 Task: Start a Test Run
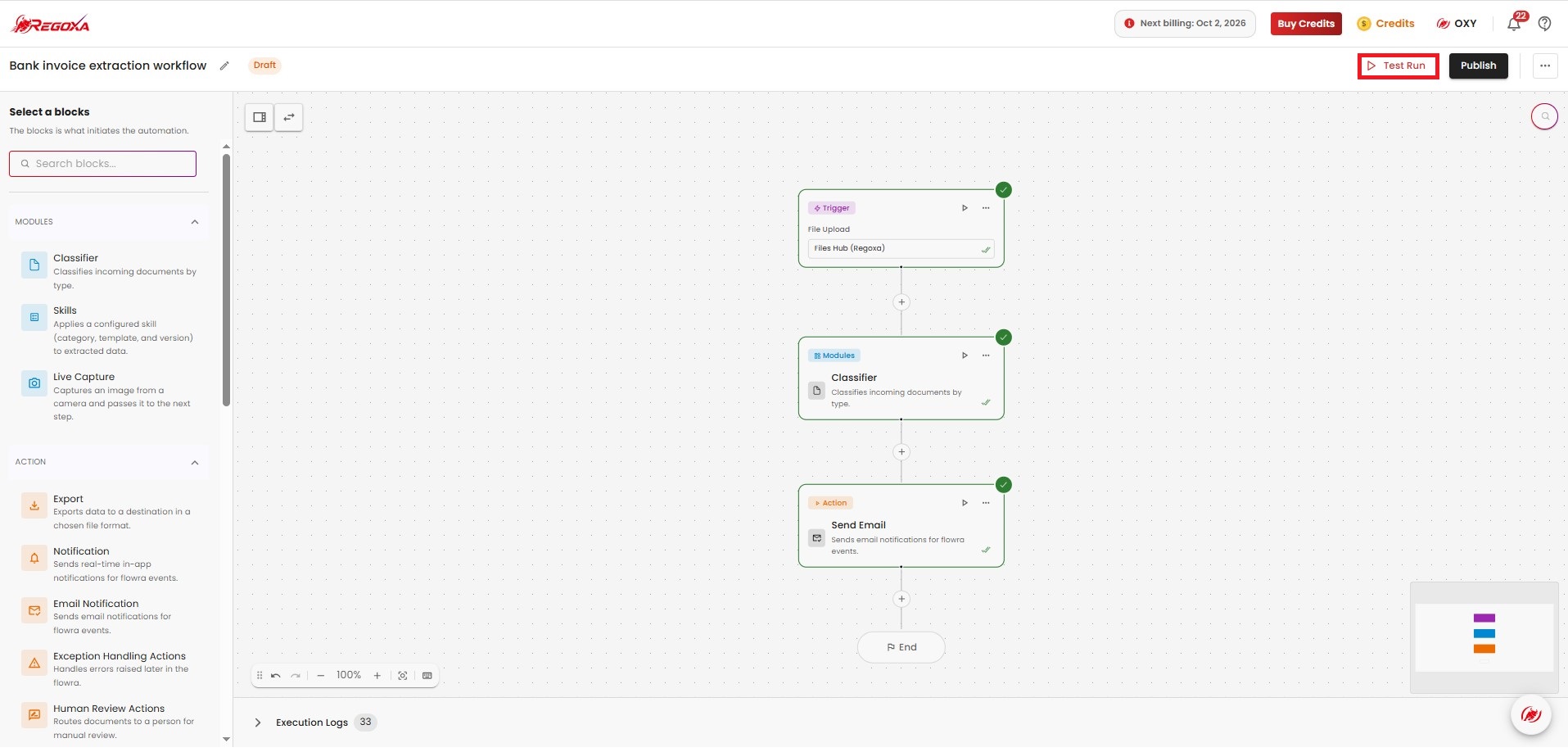point(1398,66)
